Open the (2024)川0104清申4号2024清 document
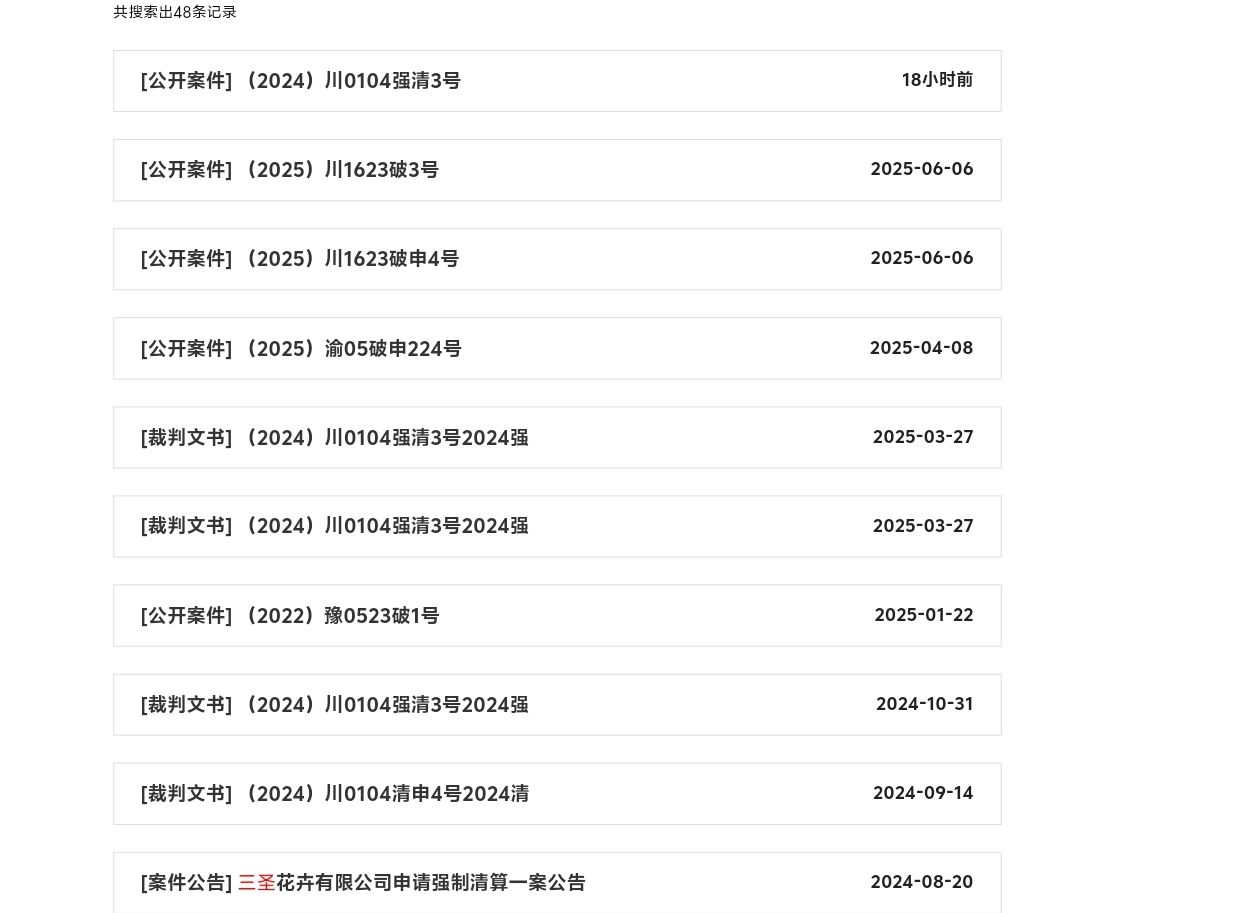This screenshot has height=913, width=1260. click(x=557, y=794)
